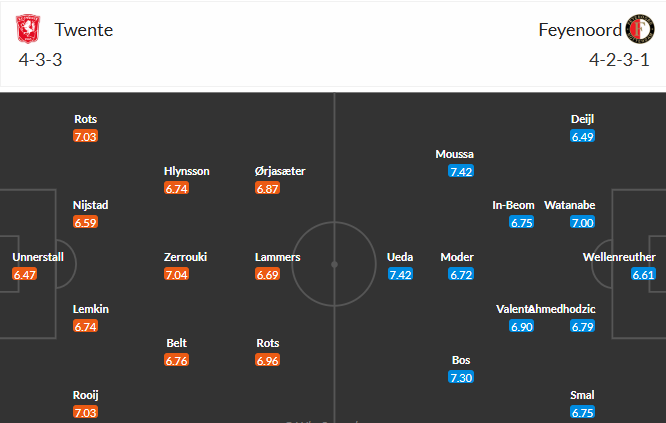This screenshot has height=423, width=666.
Task: Select goalkeeper Unnerstall on the pitch
Action: coord(38,257)
